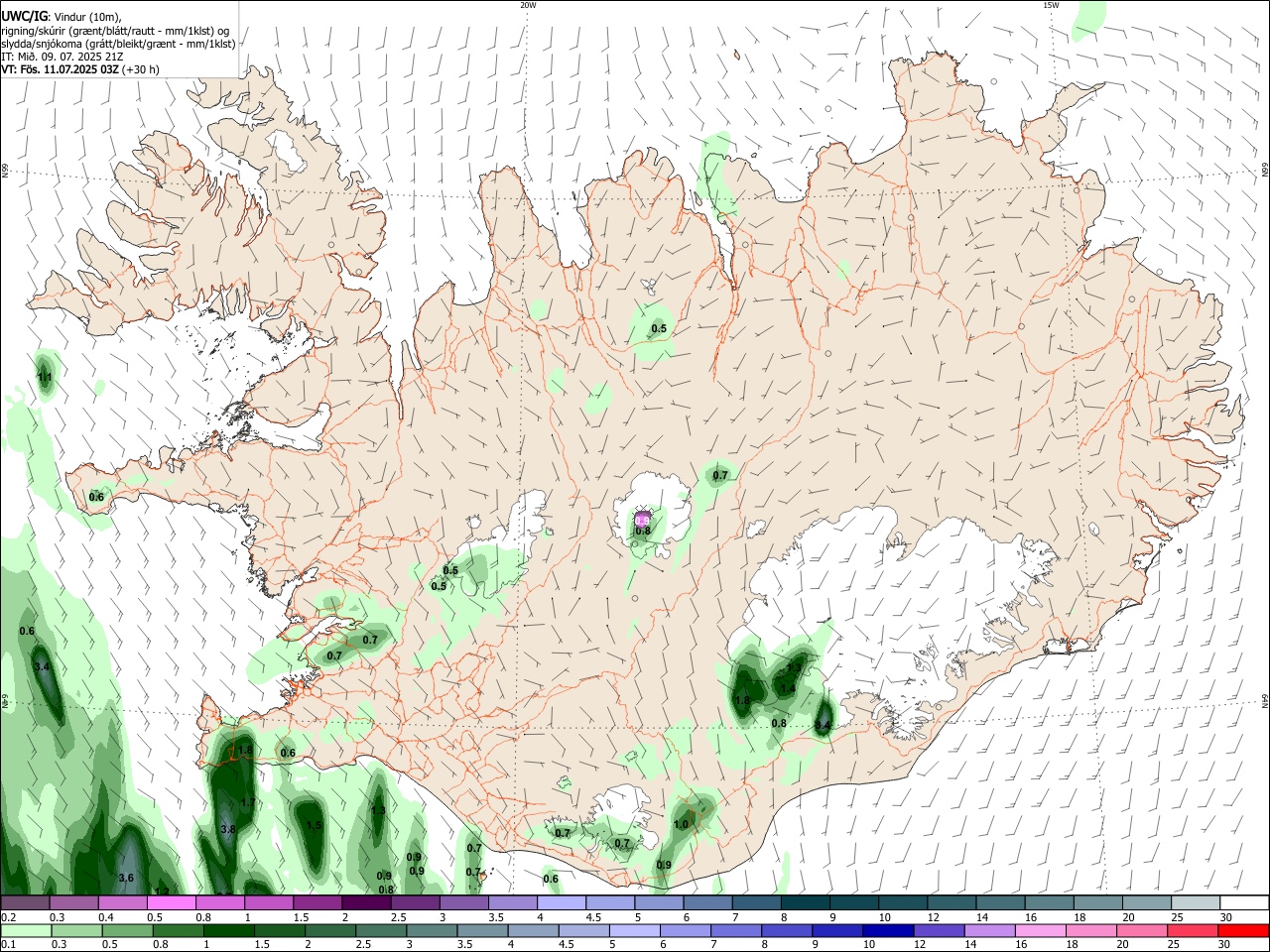This screenshot has height=952, width=1270.
Task: Select the pale grey 25–30 snow swatch
Action: pos(1195,903)
